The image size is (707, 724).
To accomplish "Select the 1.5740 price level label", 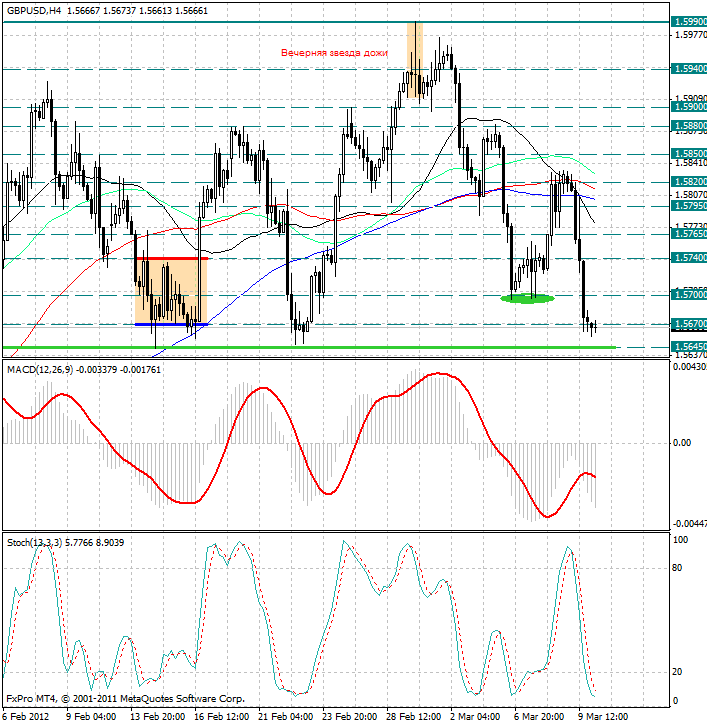I will [689, 258].
